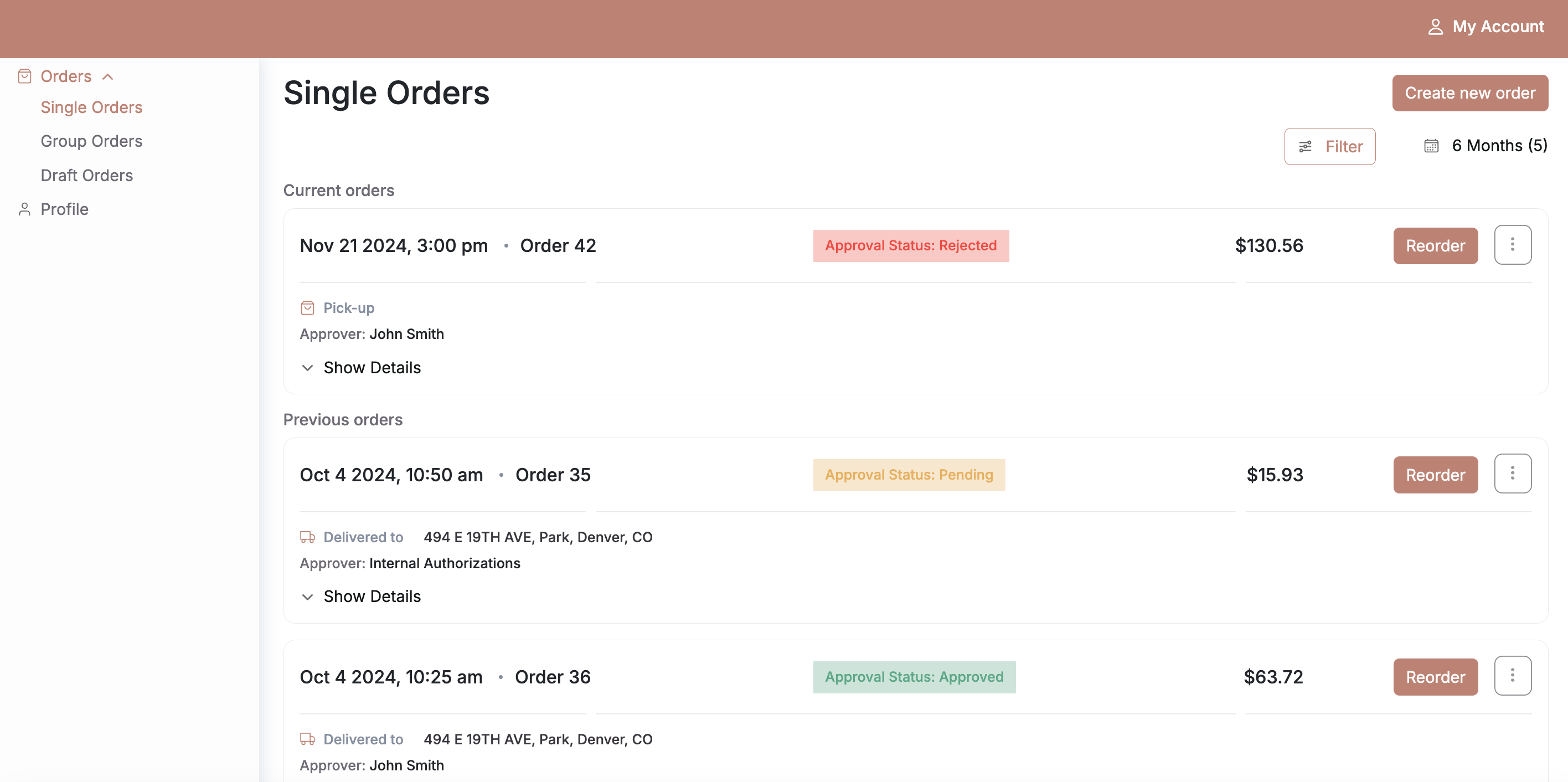
Task: Click the user icon beside My Account
Action: tap(1435, 27)
